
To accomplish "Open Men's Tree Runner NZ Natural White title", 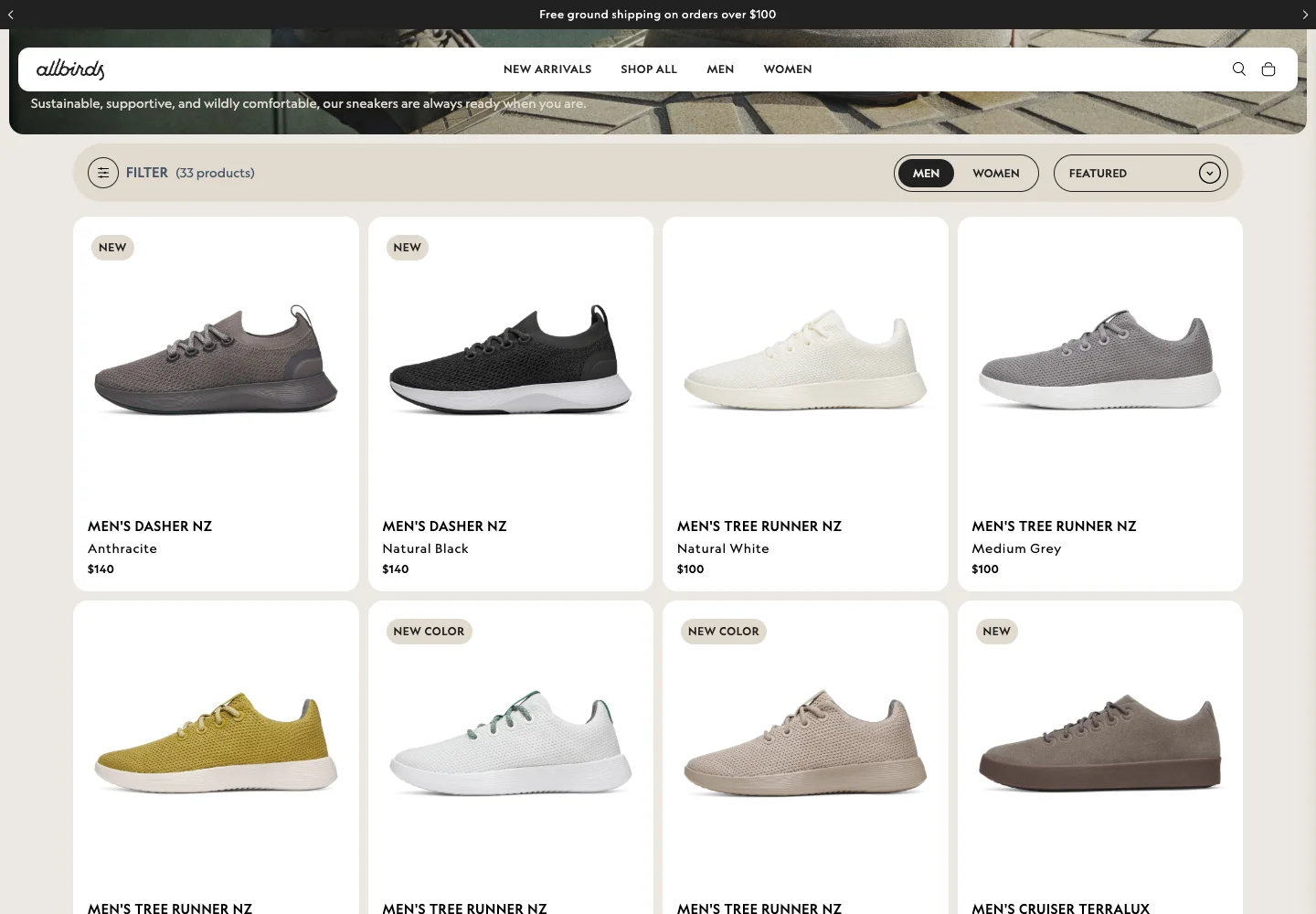I will click(759, 526).
